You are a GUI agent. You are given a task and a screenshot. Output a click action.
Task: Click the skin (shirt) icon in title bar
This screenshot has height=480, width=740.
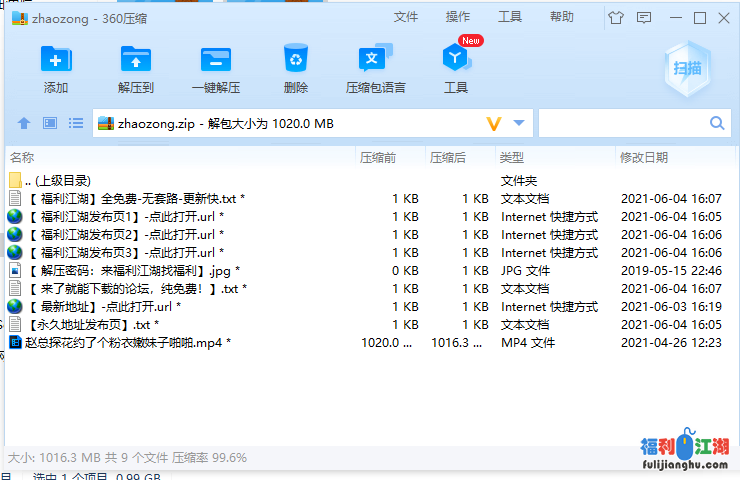616,17
